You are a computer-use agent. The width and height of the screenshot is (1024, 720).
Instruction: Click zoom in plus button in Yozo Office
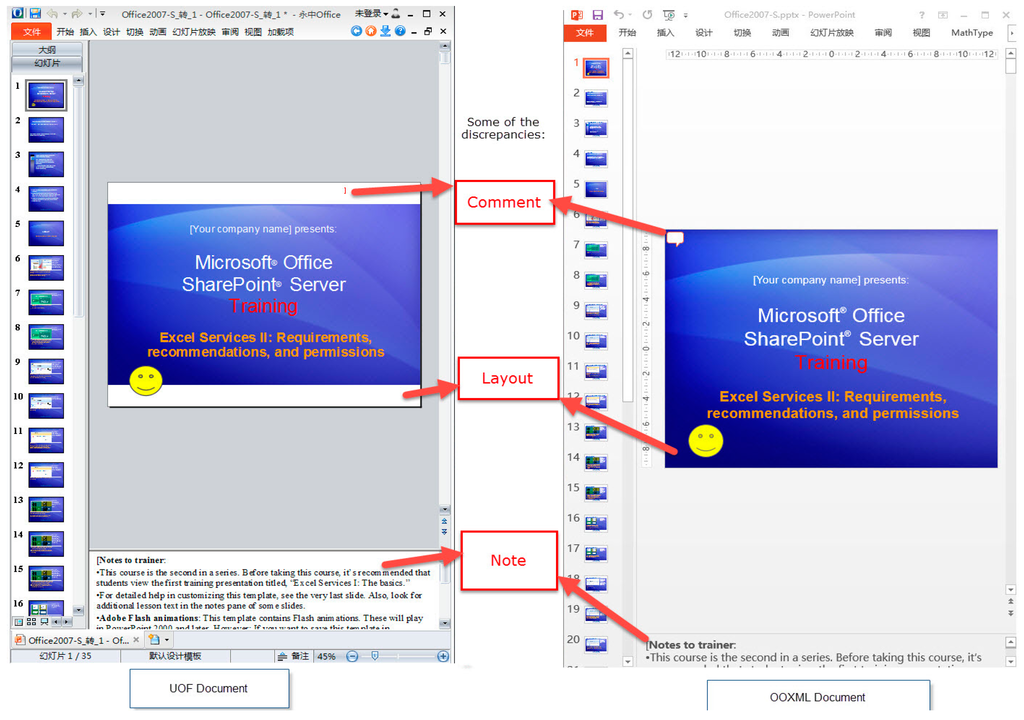(443, 656)
